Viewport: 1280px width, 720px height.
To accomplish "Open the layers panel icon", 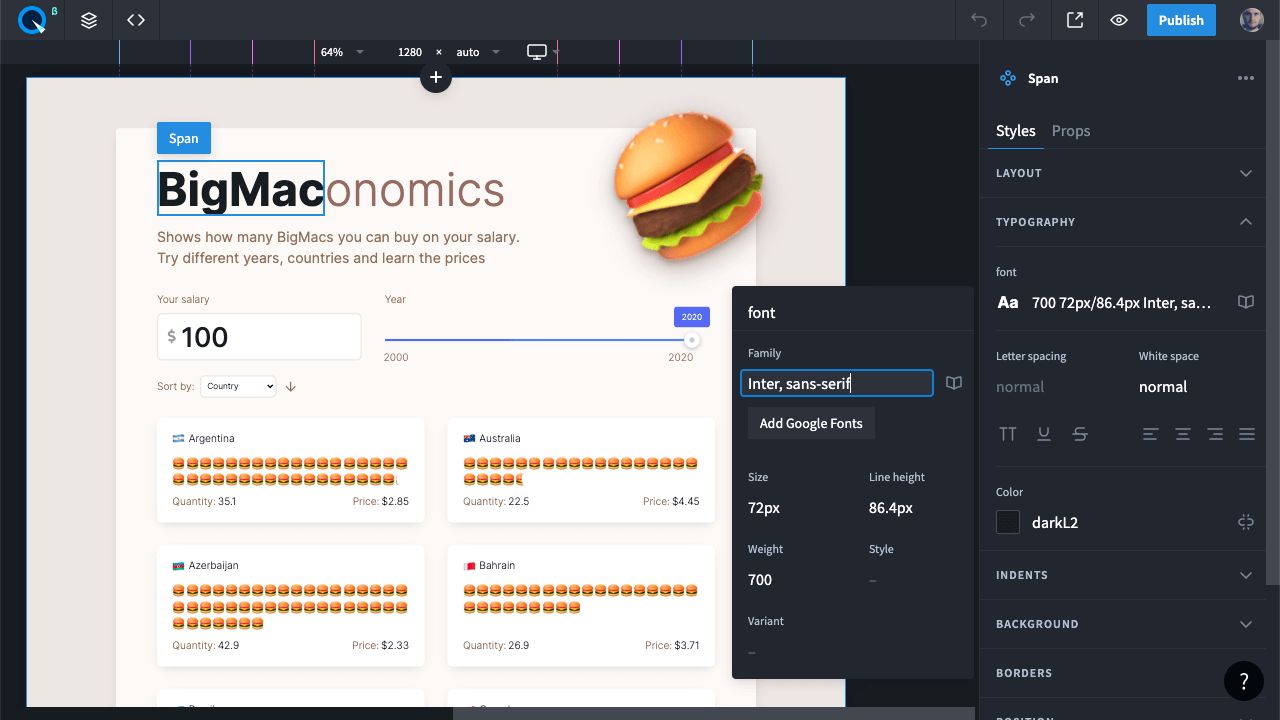I will coord(89,20).
